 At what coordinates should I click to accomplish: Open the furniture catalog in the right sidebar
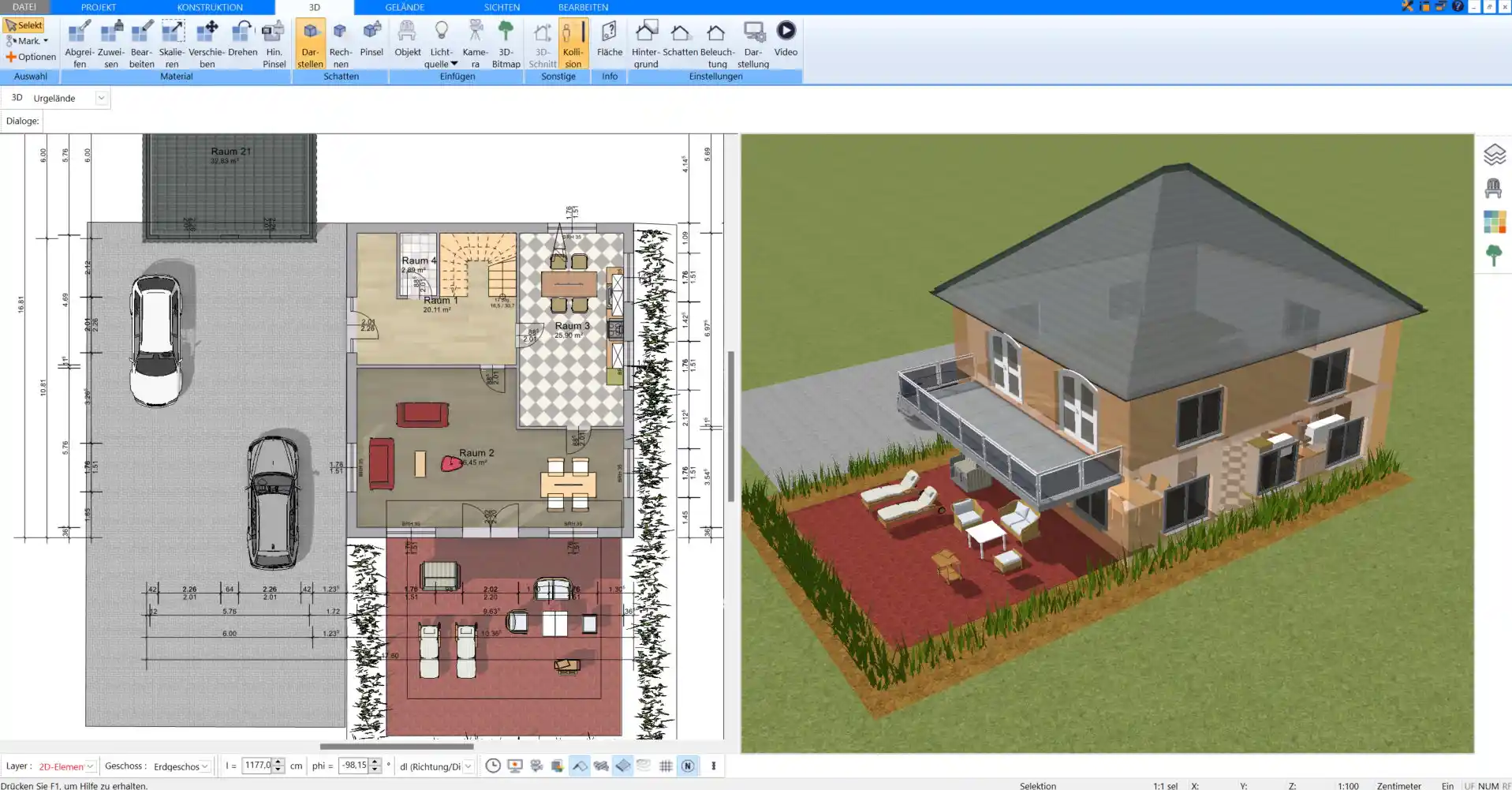[x=1494, y=188]
